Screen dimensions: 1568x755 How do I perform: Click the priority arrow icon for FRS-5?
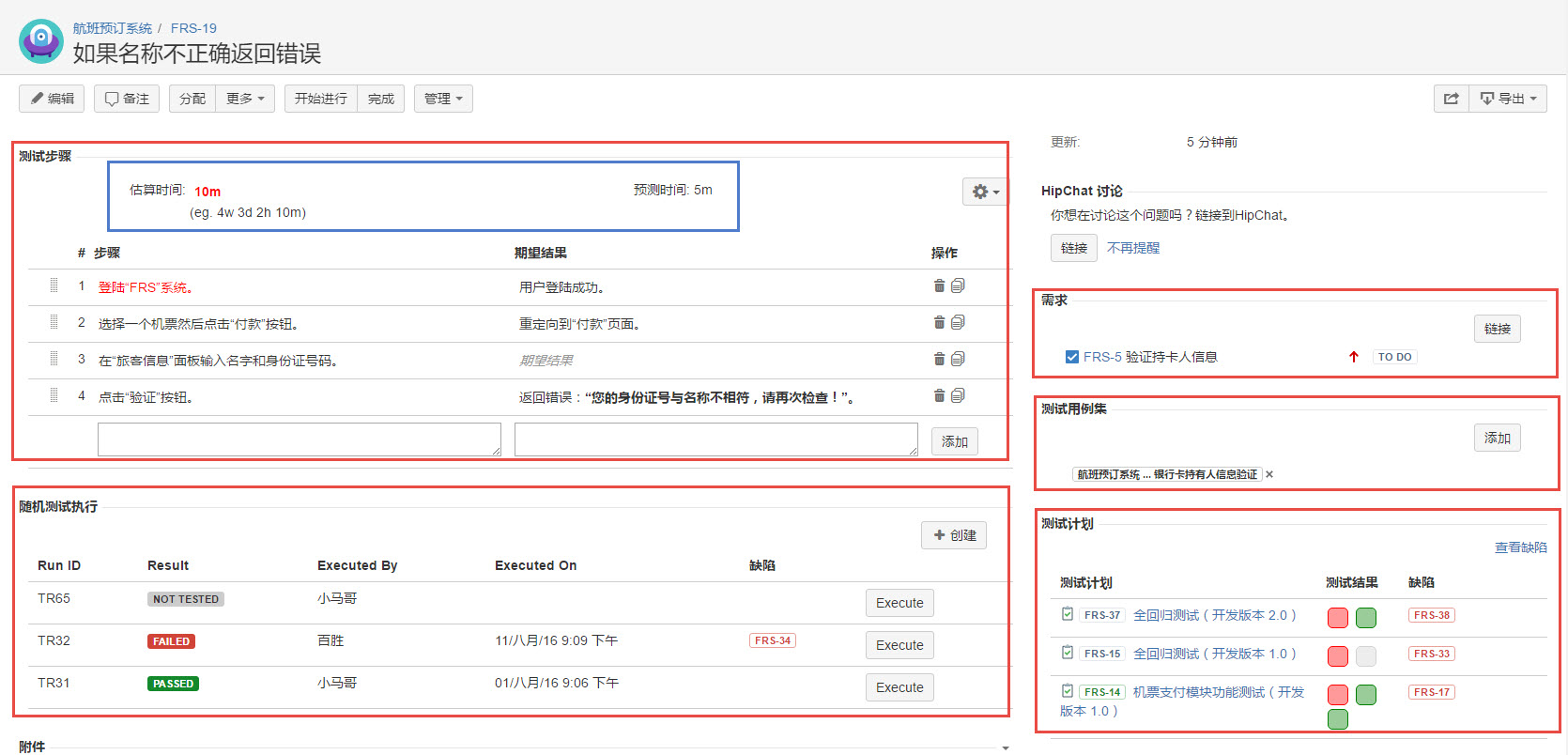[1354, 357]
